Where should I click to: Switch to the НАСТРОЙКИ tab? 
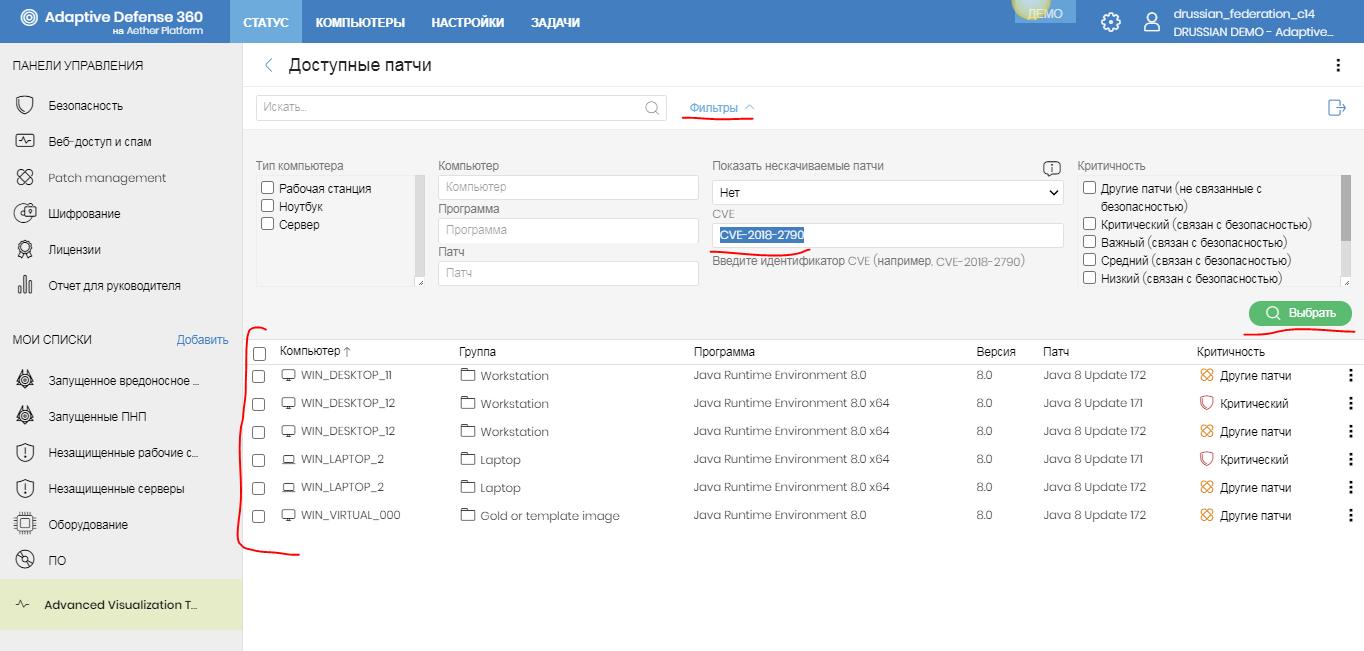468,22
